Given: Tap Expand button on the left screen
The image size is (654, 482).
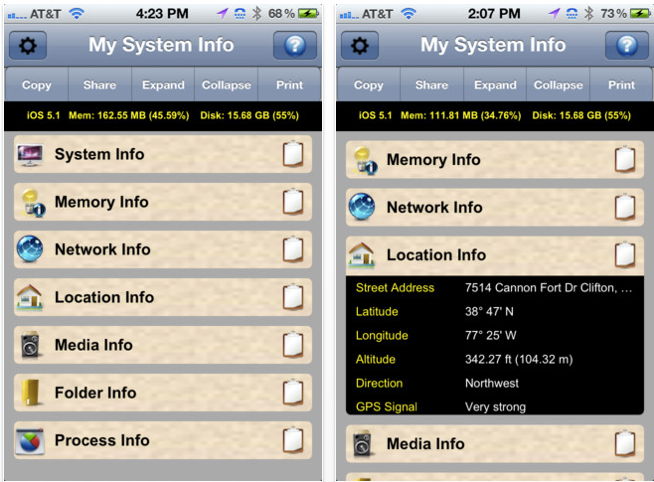Looking at the screenshot, I should click(x=163, y=85).
